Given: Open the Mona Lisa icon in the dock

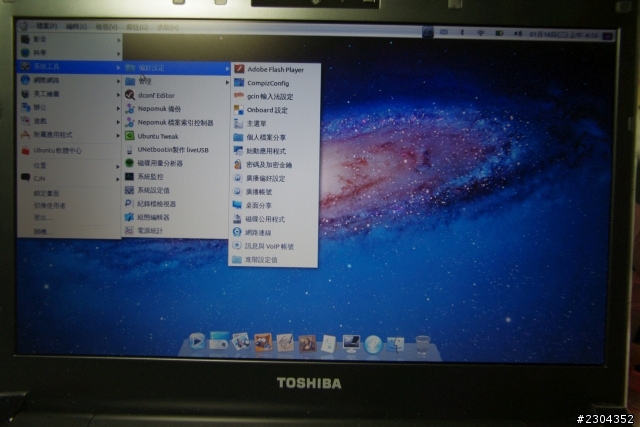Looking at the screenshot, I should click(307, 343).
